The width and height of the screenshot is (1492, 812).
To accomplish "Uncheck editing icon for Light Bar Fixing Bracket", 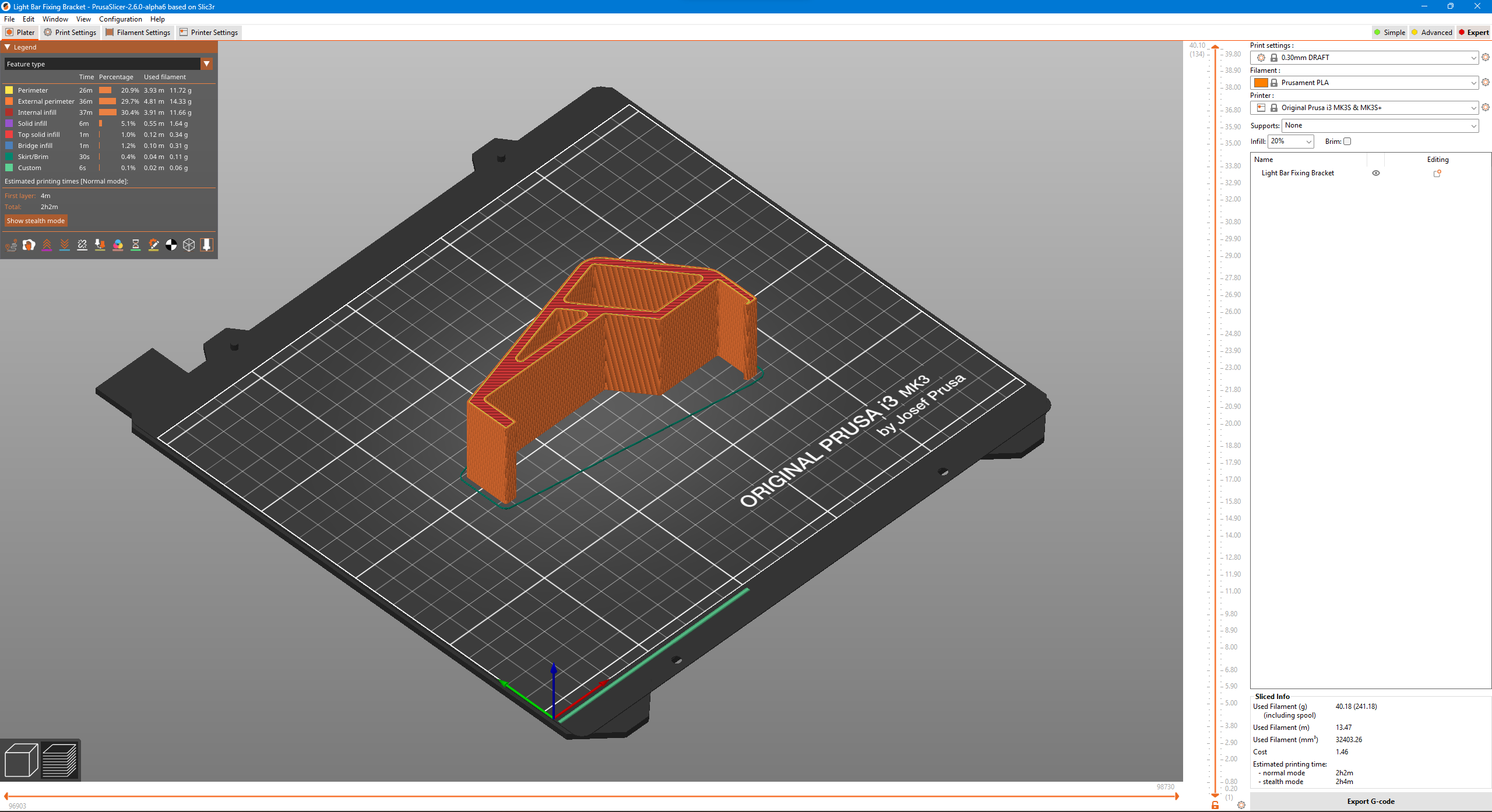I will point(1437,173).
